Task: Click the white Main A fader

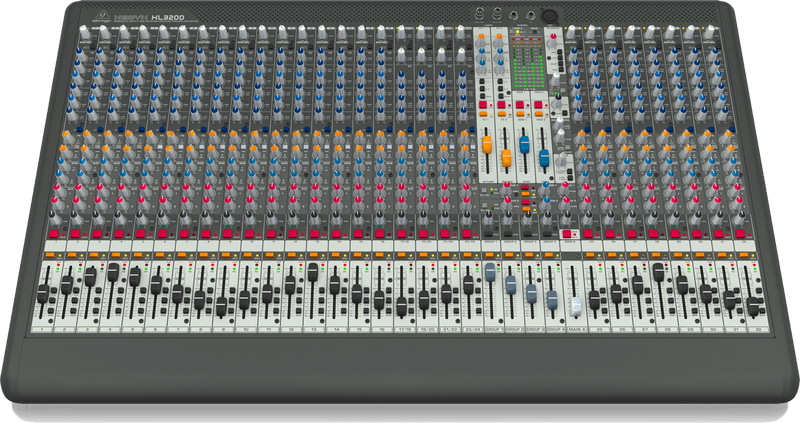Action: click(576, 307)
